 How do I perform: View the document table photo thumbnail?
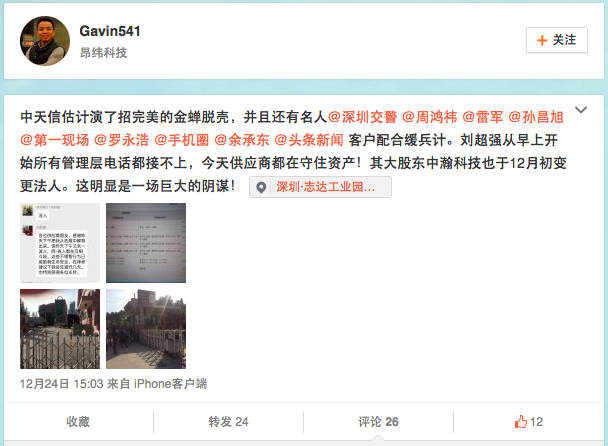point(146,243)
